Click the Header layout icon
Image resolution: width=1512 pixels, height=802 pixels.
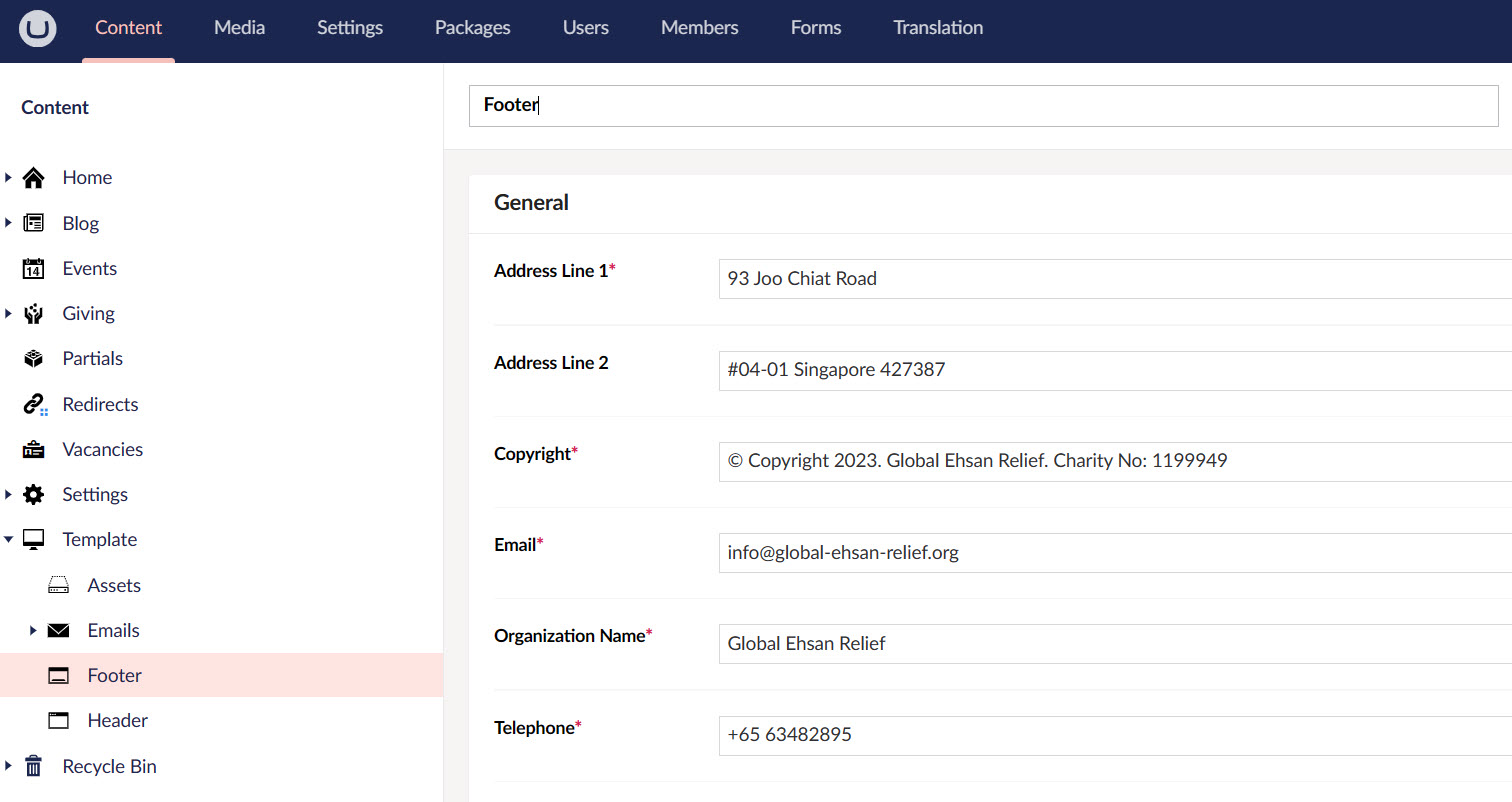(x=58, y=721)
